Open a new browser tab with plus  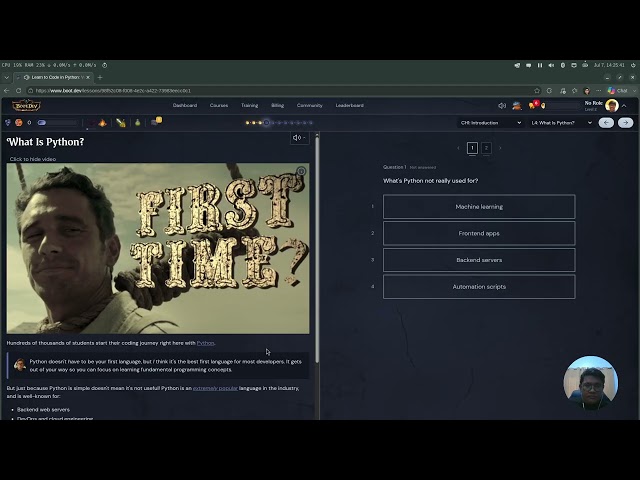(100, 77)
